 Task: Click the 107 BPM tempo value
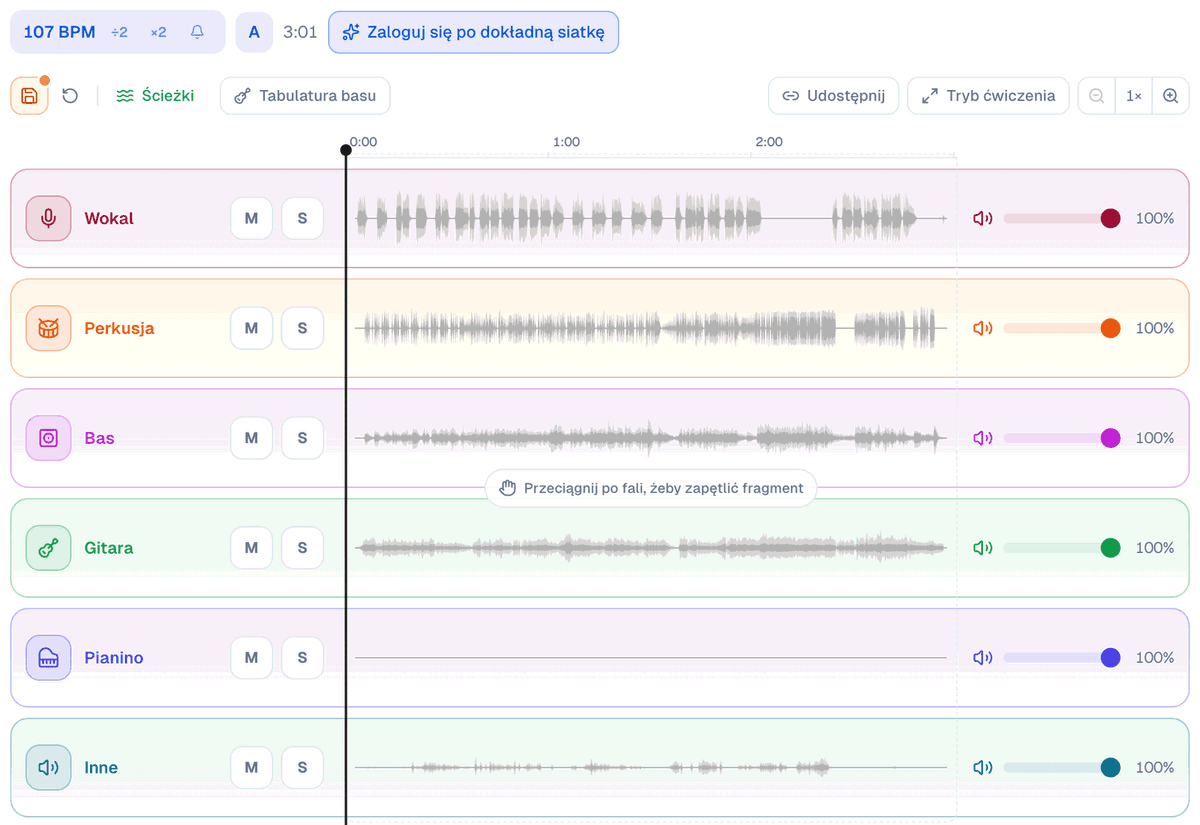click(x=59, y=32)
